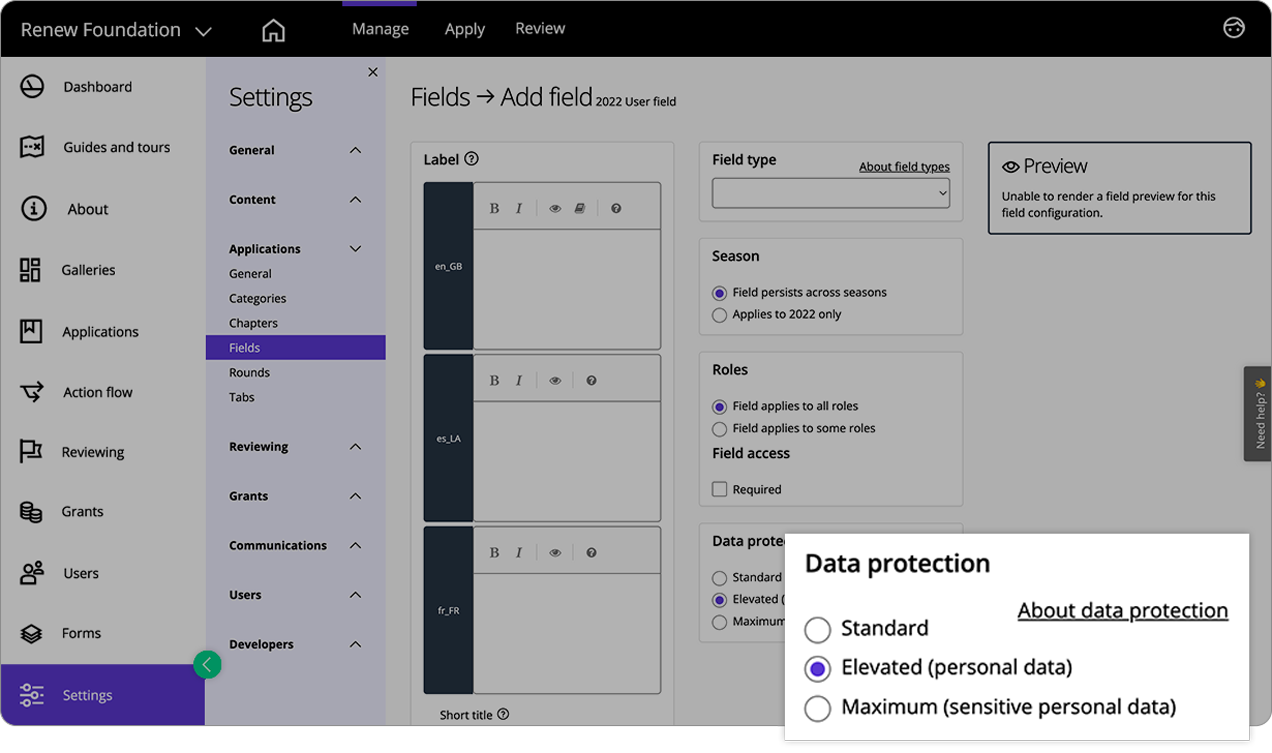Click the home icon in the top bar
Screen dimensions: 1272x753
coord(273,29)
